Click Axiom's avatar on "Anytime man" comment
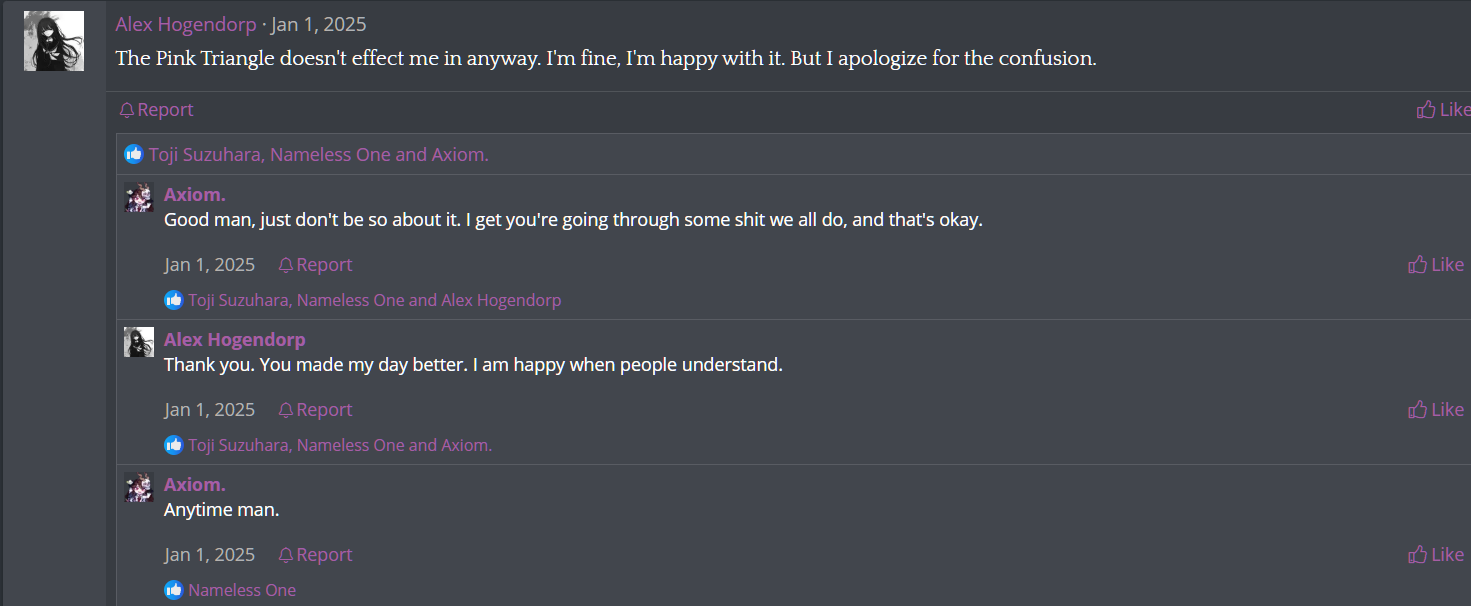The image size is (1471, 606). 138,488
